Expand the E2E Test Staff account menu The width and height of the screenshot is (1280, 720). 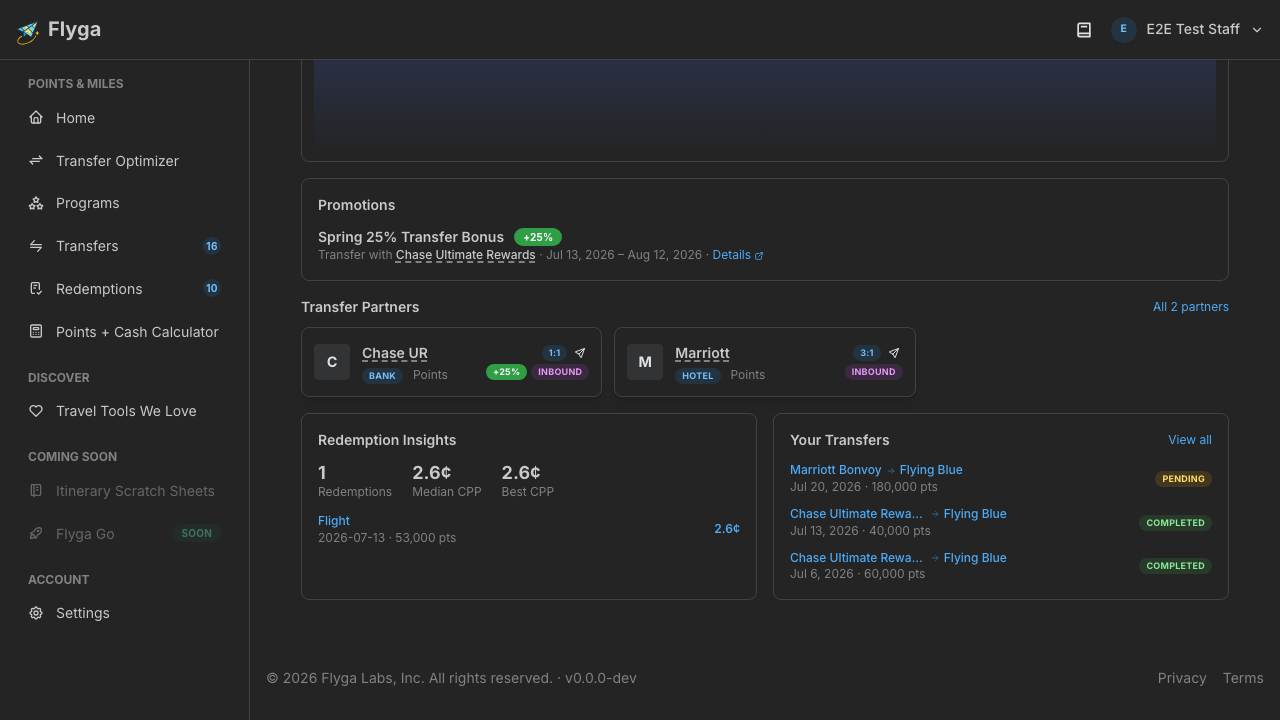[x=1188, y=30]
